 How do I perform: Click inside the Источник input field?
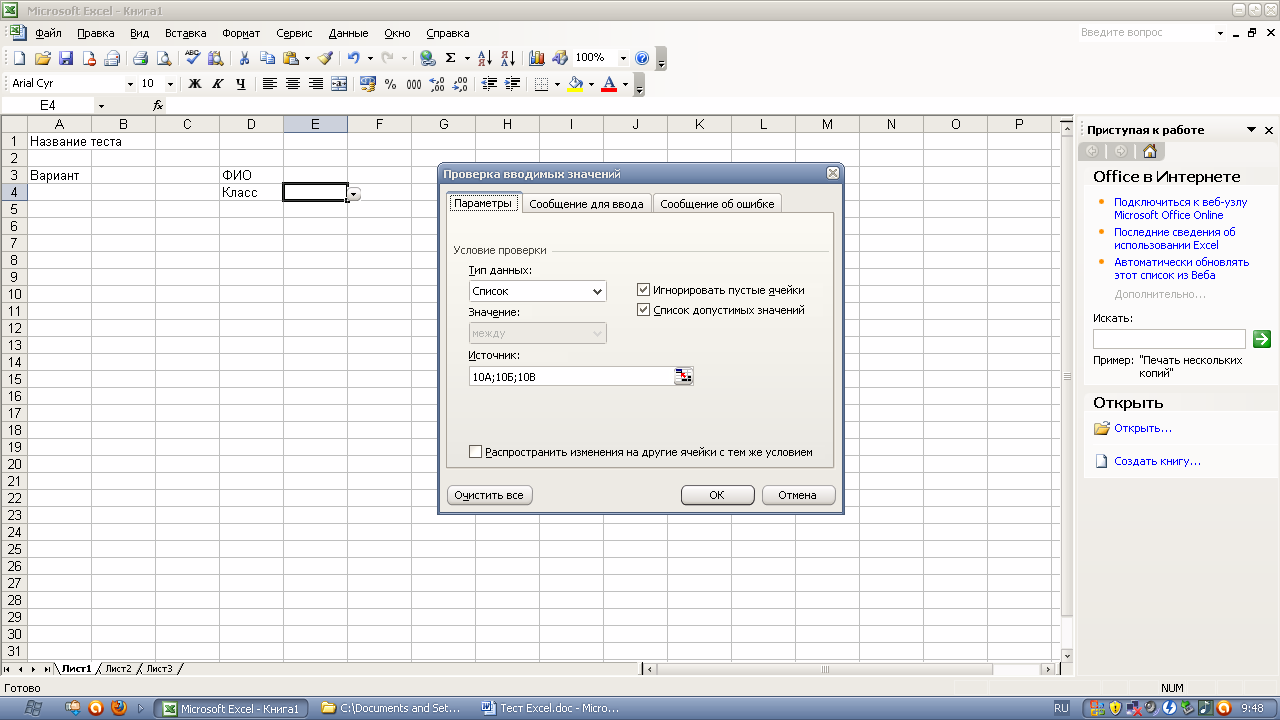point(571,376)
